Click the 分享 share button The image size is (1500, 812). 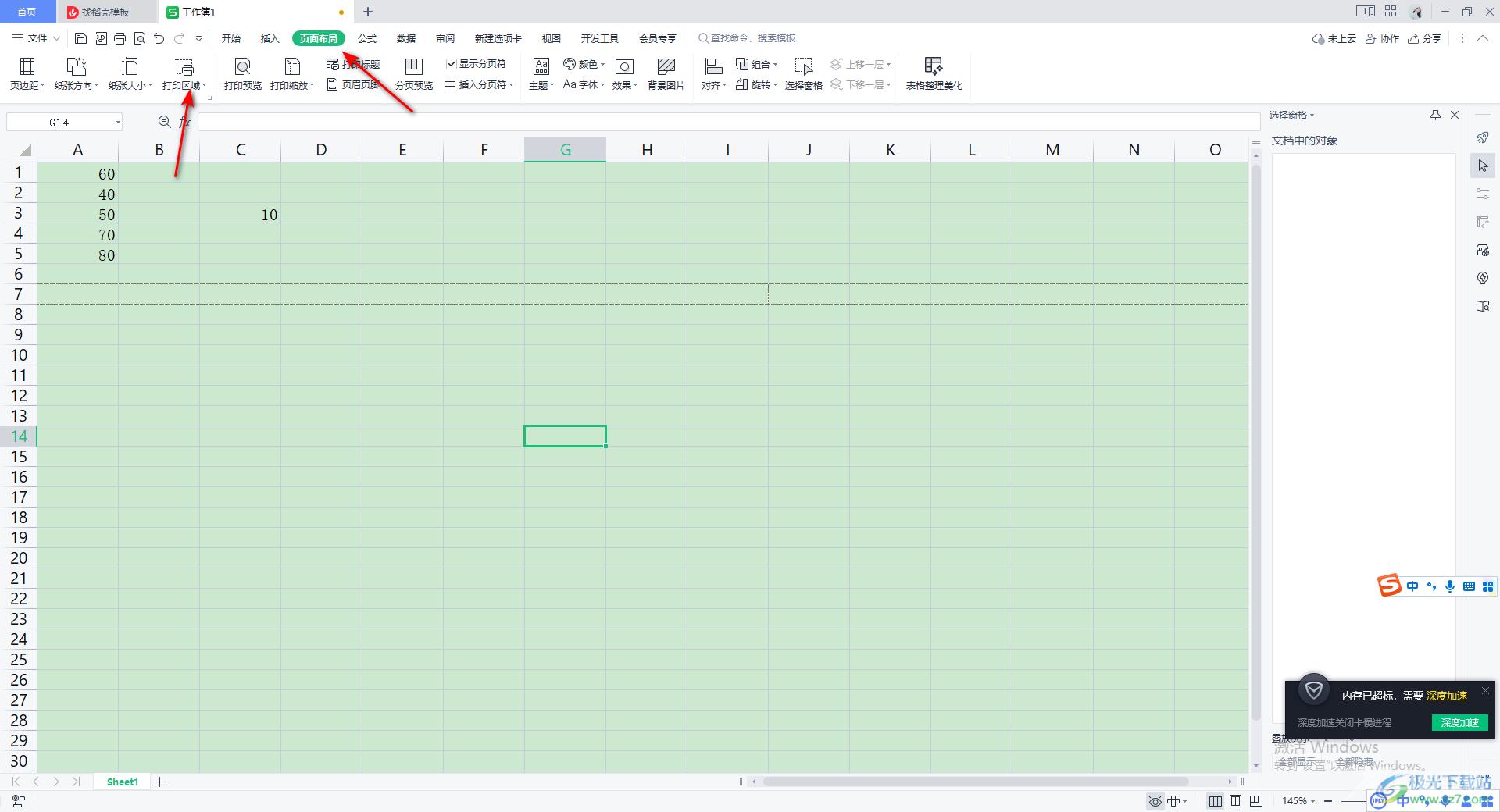[x=1424, y=38]
